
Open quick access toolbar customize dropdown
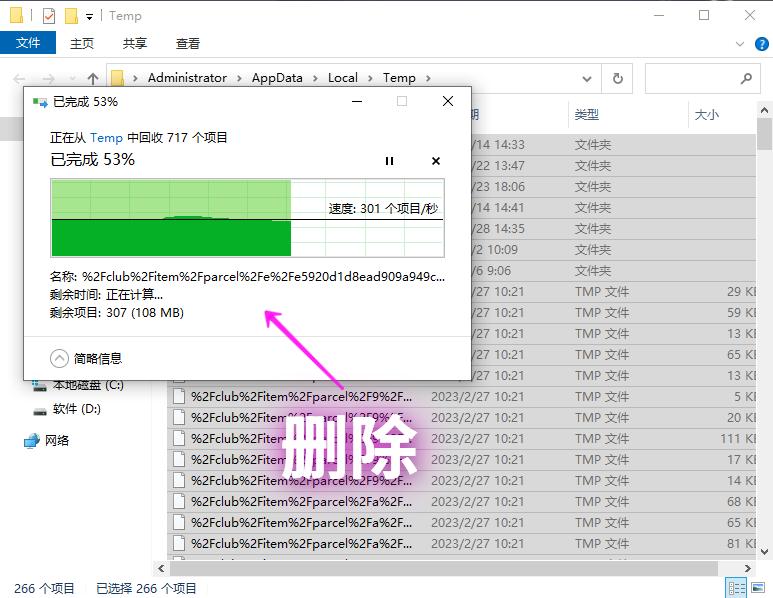[89, 17]
